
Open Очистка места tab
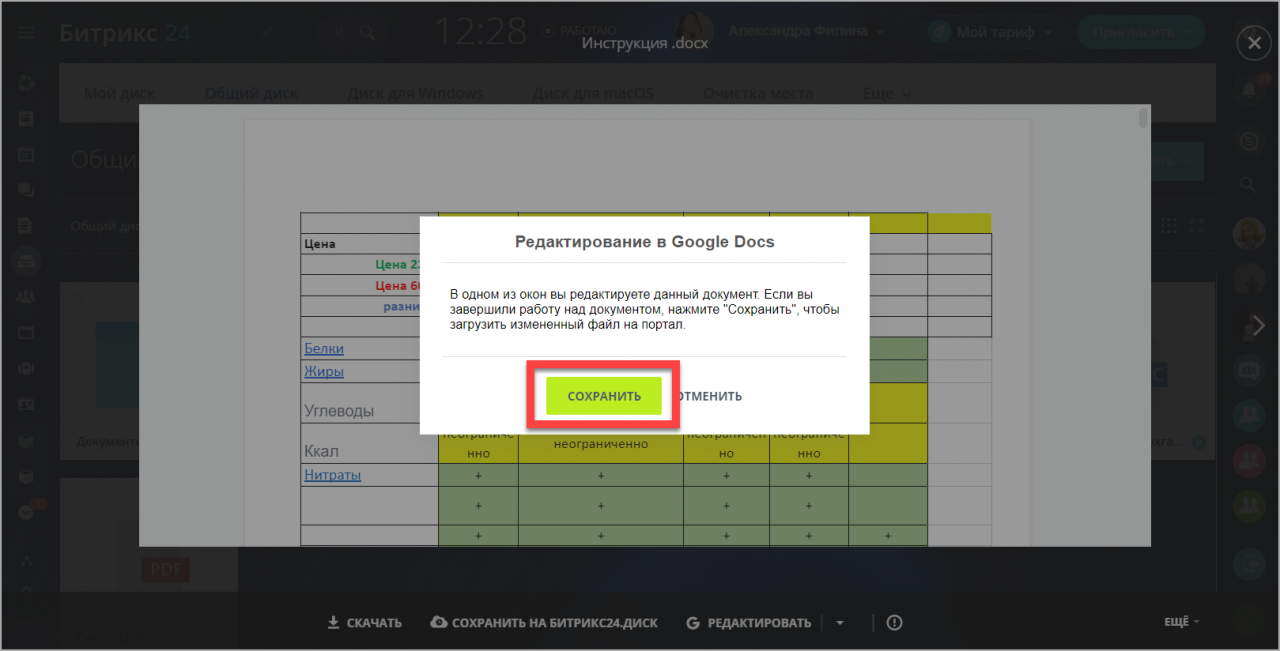(x=758, y=93)
